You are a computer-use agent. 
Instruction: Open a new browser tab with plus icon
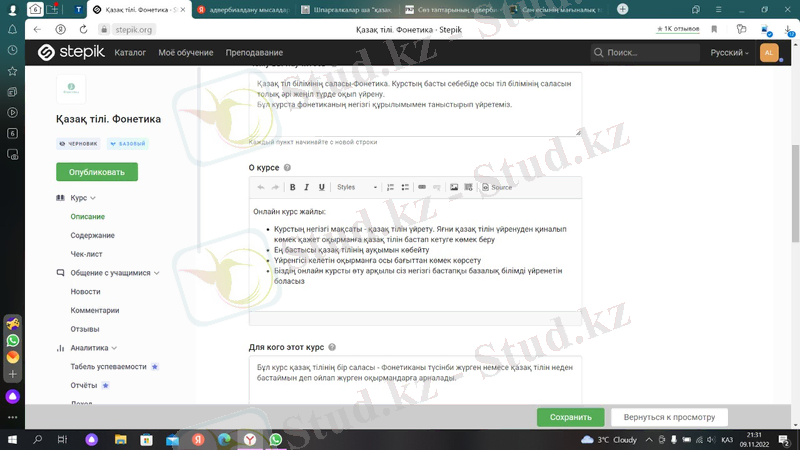pos(622,9)
